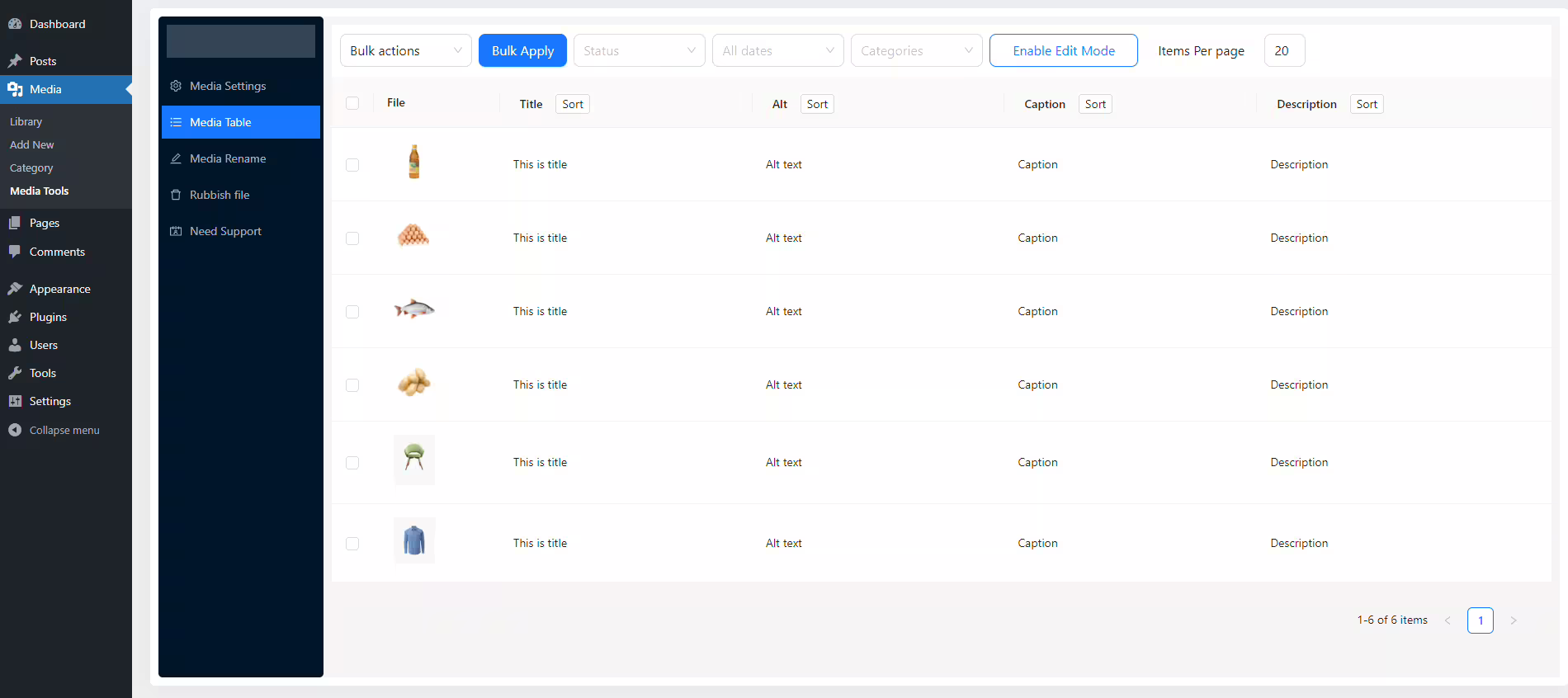Click the Dashboard gauge icon
The height and width of the screenshot is (698, 1568).
(15, 24)
